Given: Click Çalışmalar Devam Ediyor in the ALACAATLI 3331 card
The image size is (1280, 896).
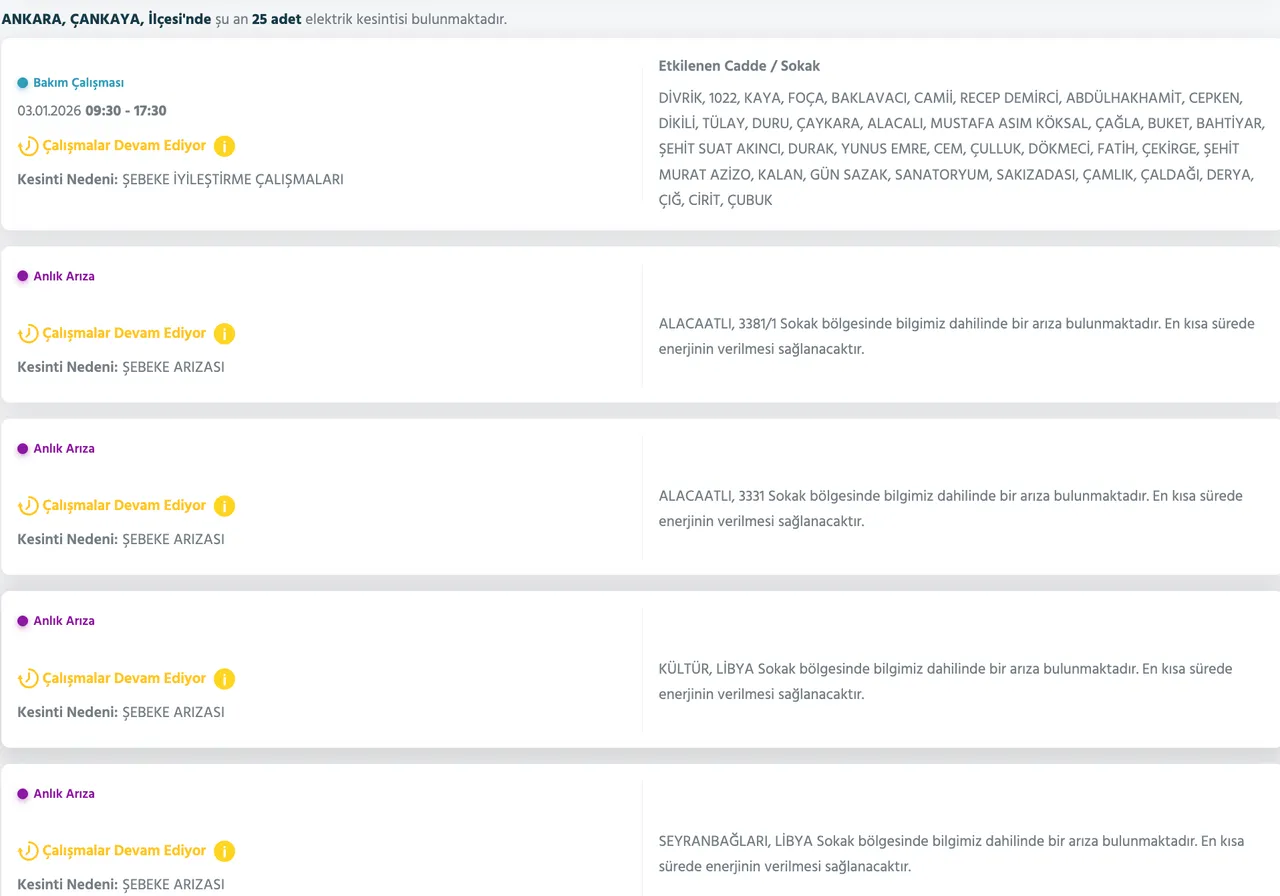Looking at the screenshot, I should (124, 506).
